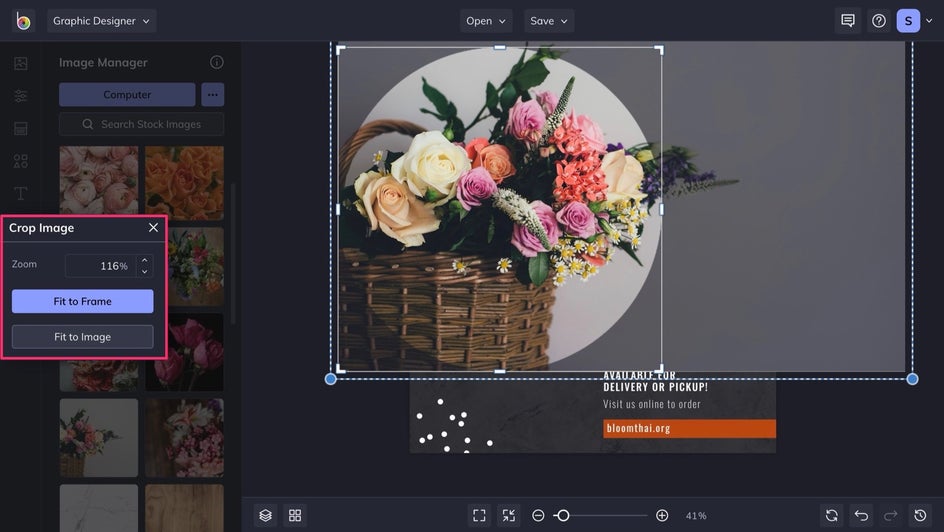Image resolution: width=944 pixels, height=532 pixels.
Task: Open the history clock icon
Action: (x=920, y=516)
